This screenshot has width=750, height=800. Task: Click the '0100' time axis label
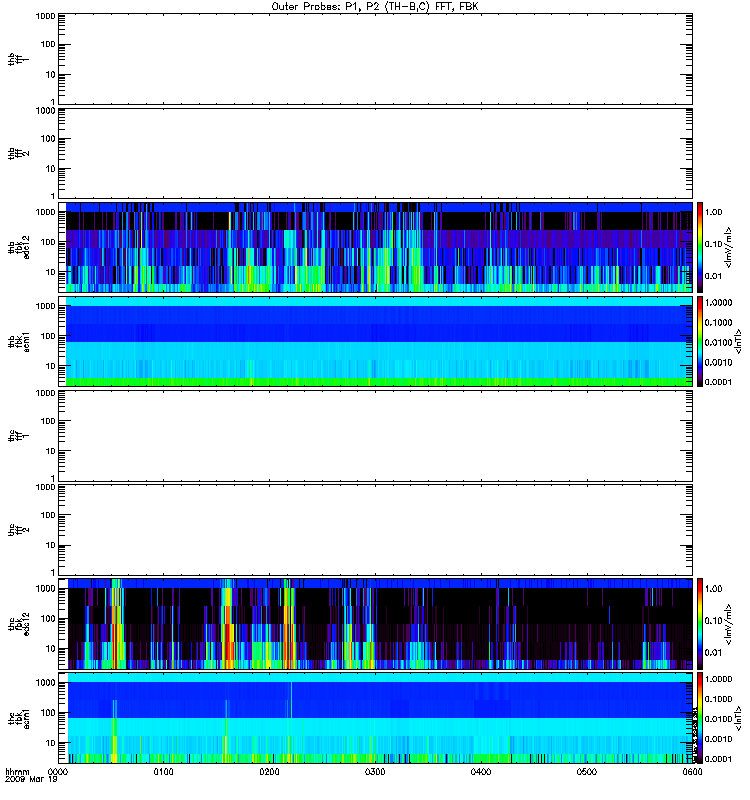[163, 772]
